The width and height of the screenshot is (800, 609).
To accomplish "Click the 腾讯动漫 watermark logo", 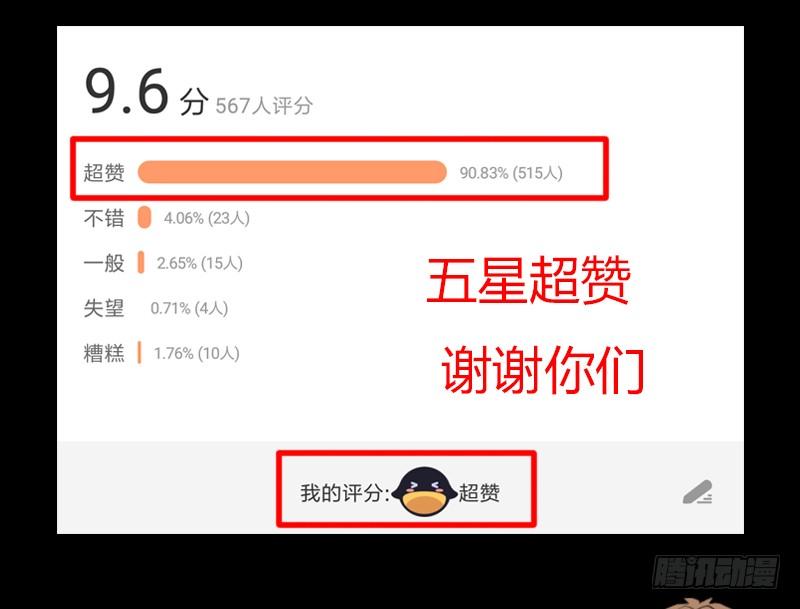I will (x=716, y=572).
